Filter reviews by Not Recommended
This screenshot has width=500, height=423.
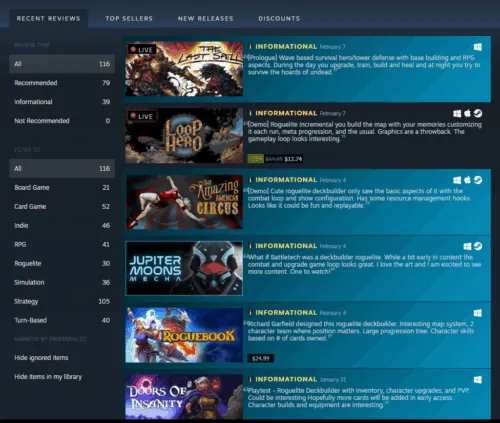(x=62, y=121)
